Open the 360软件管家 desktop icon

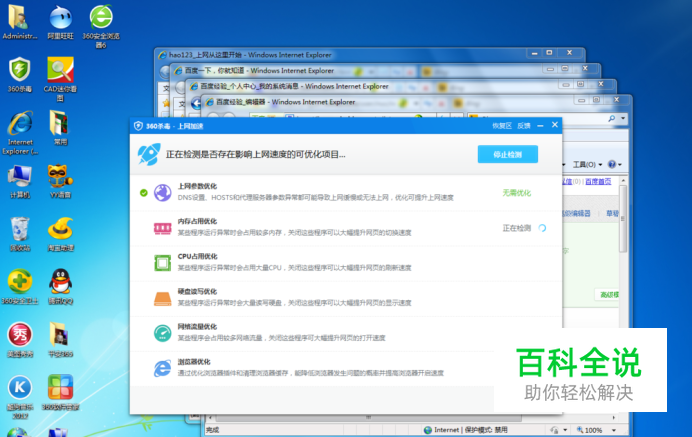pos(60,393)
